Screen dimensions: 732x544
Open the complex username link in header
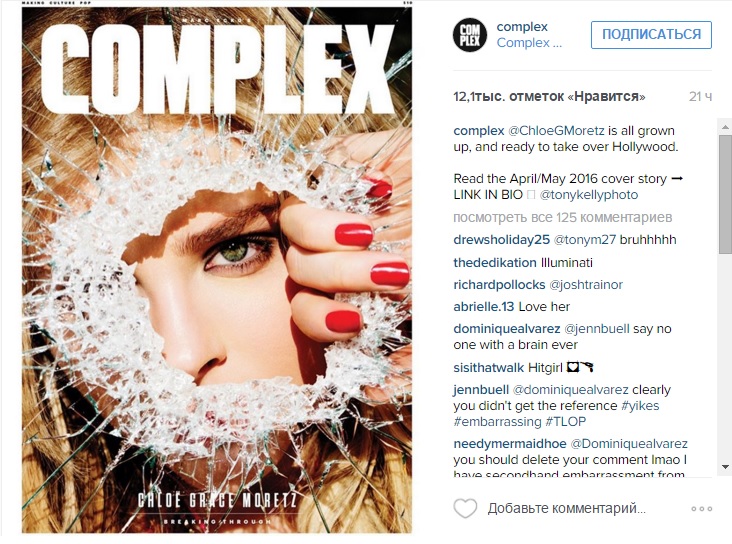pyautogui.click(x=521, y=27)
